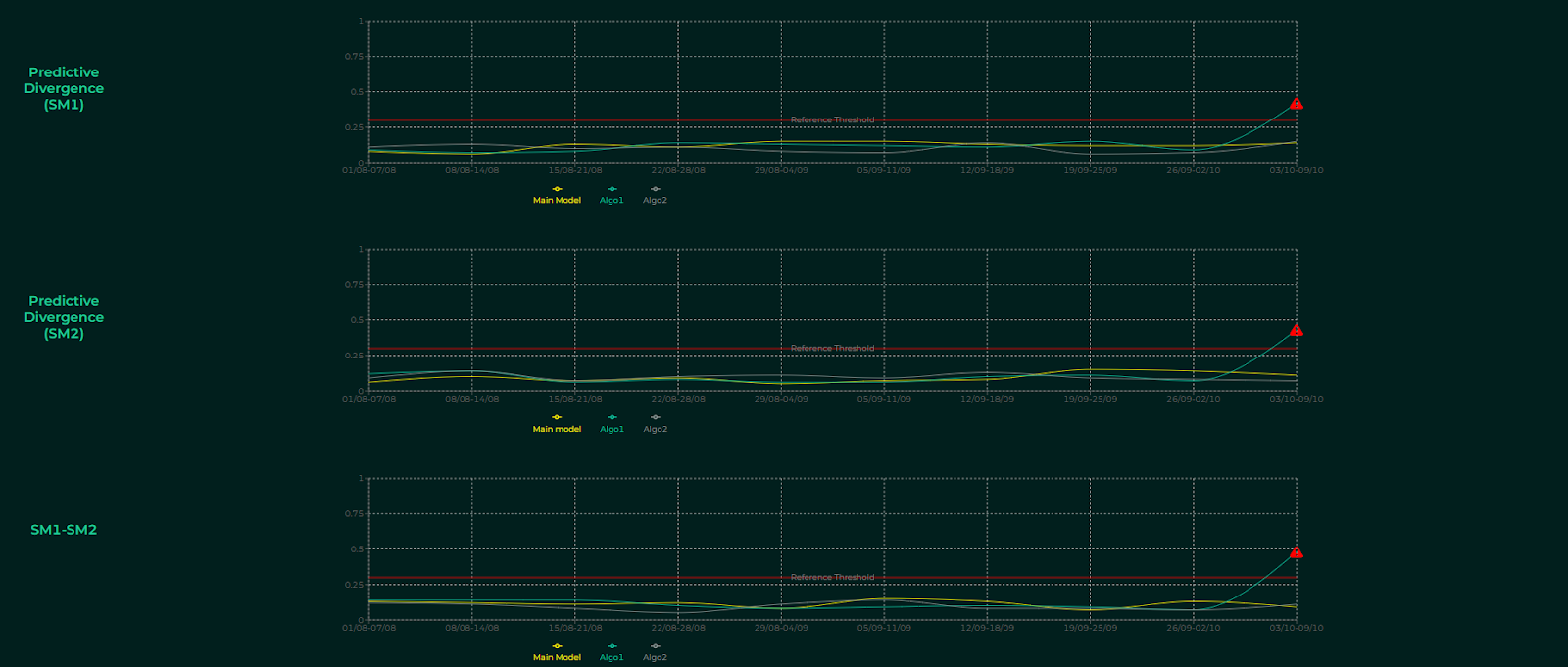Select the Predictive Divergence (SM2) heading
Viewport: 1568px width, 667px height.
click(x=64, y=317)
